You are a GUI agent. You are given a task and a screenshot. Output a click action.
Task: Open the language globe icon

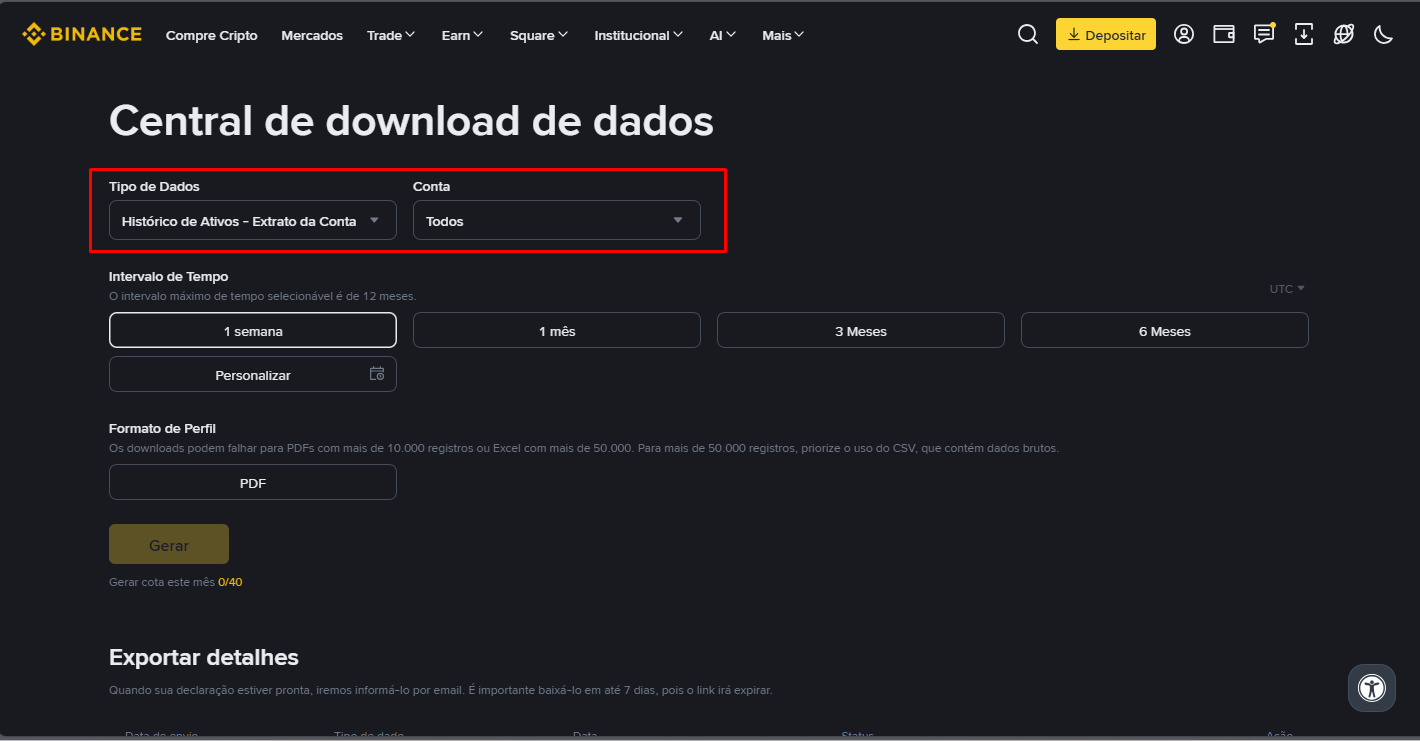(1344, 34)
